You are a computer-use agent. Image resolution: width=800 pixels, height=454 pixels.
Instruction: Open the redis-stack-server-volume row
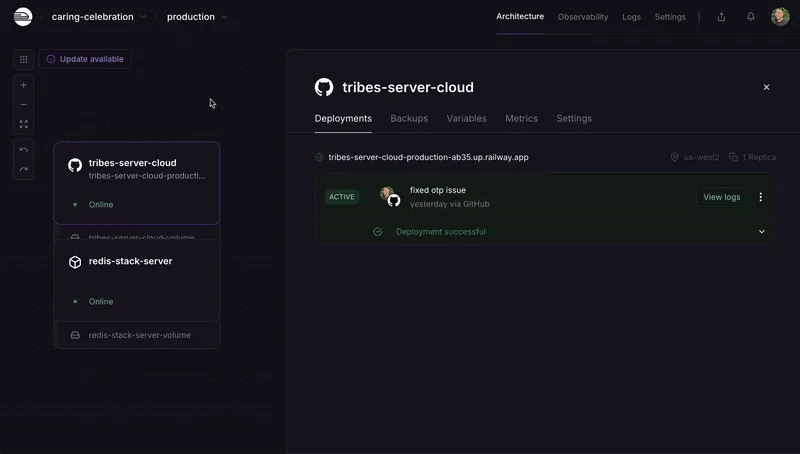(137, 335)
